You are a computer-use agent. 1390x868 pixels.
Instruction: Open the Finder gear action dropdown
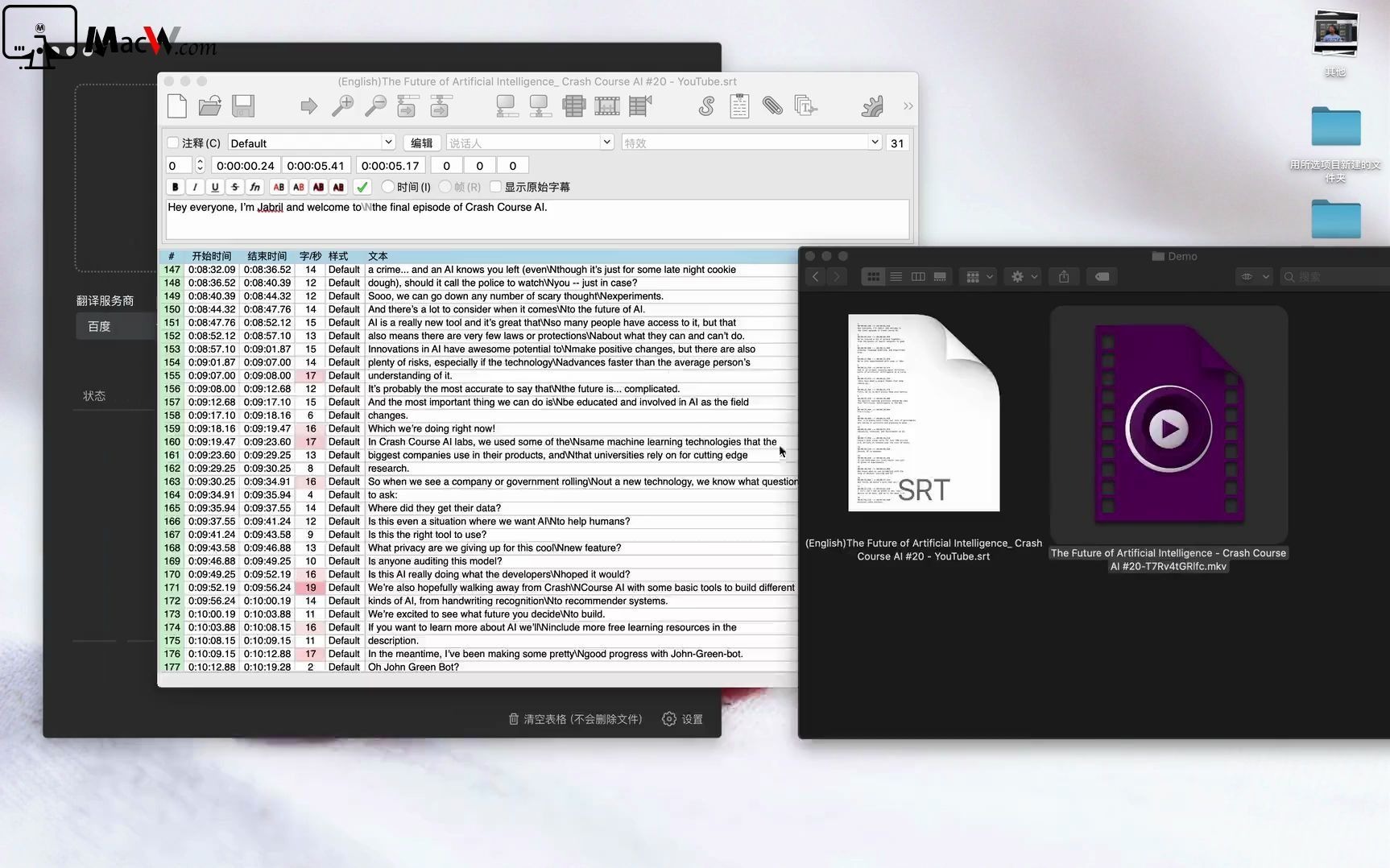(1024, 277)
